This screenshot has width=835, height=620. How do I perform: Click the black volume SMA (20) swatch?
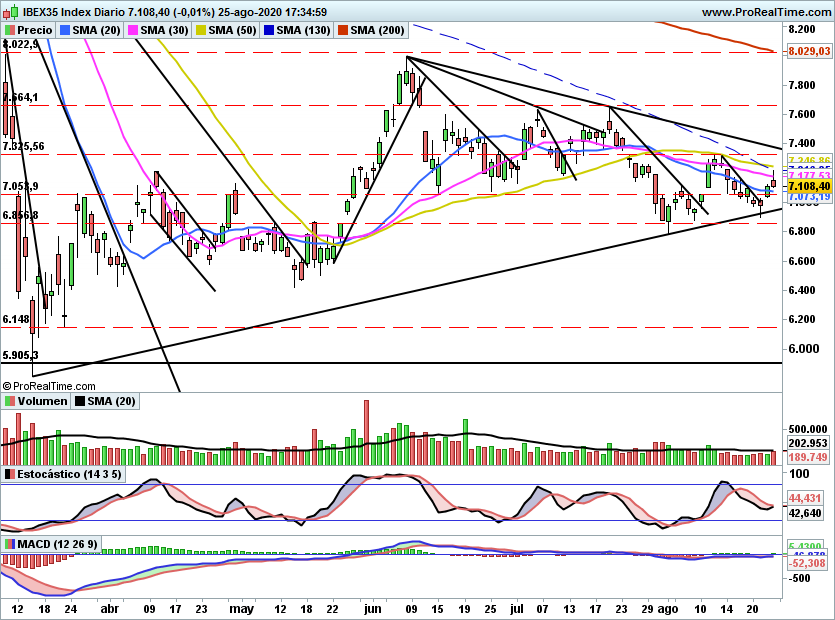80,401
